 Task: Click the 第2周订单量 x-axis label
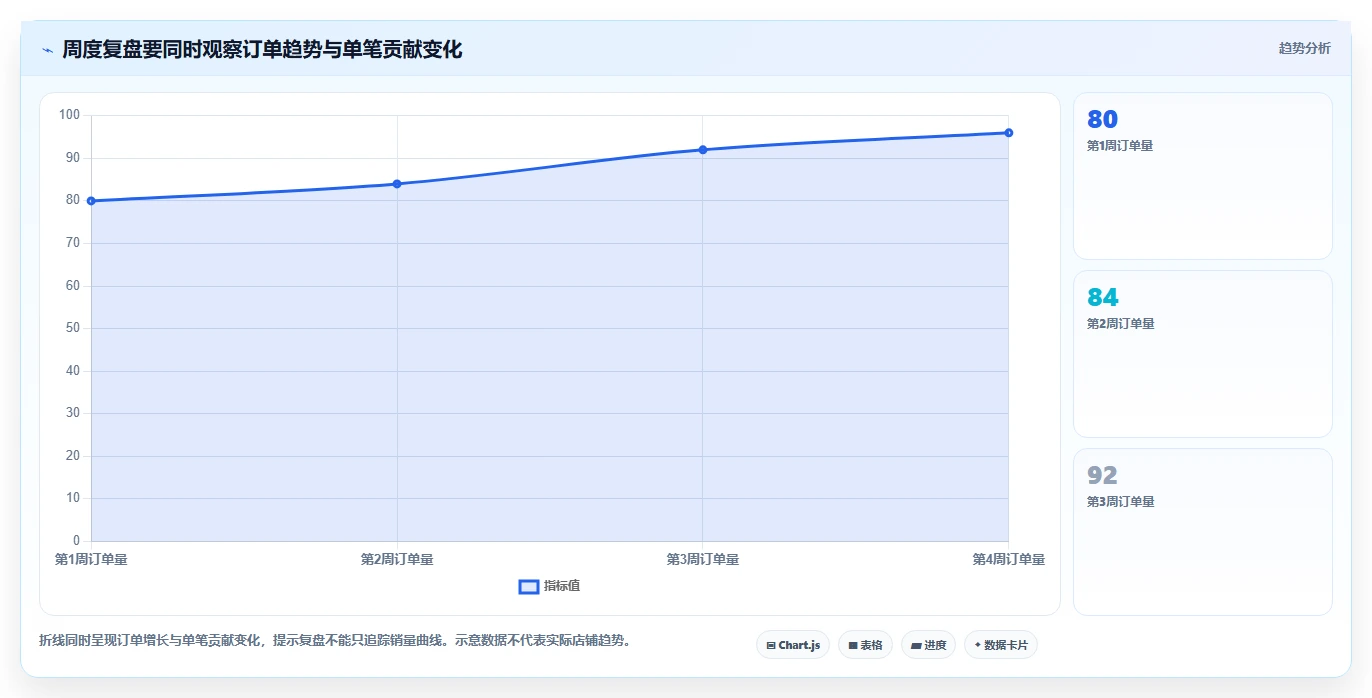tap(397, 560)
